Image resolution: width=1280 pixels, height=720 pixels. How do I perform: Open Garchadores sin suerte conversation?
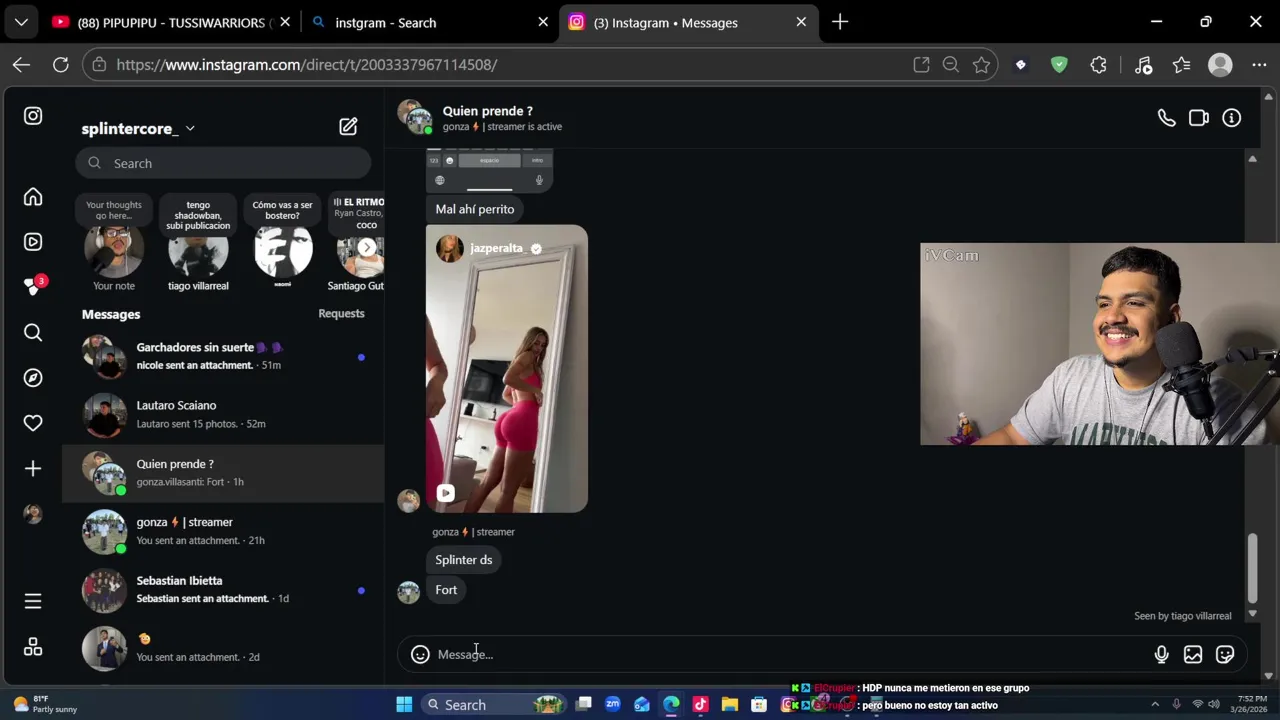coord(223,356)
